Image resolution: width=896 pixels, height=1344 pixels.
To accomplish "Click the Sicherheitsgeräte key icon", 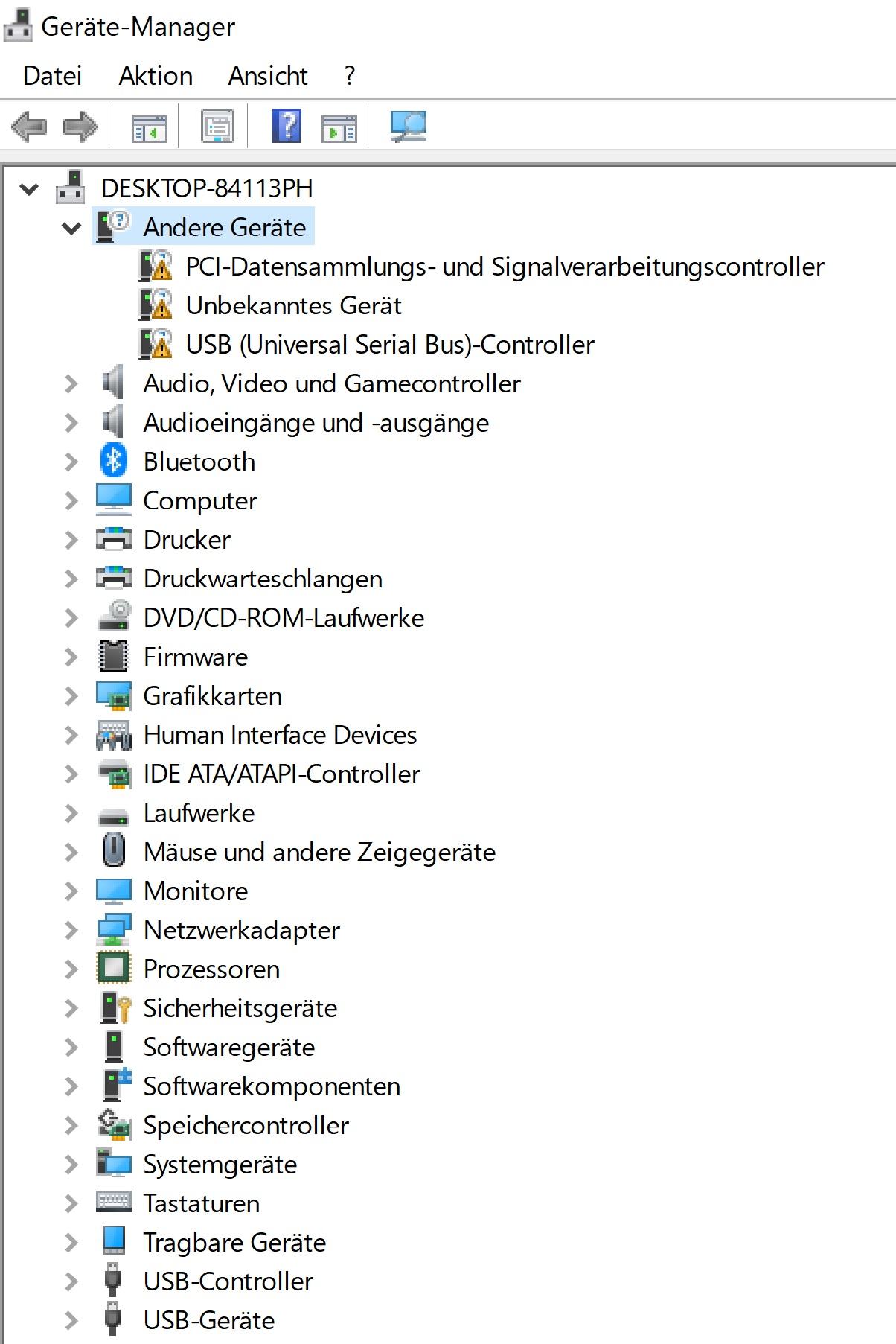I will click(x=115, y=1008).
